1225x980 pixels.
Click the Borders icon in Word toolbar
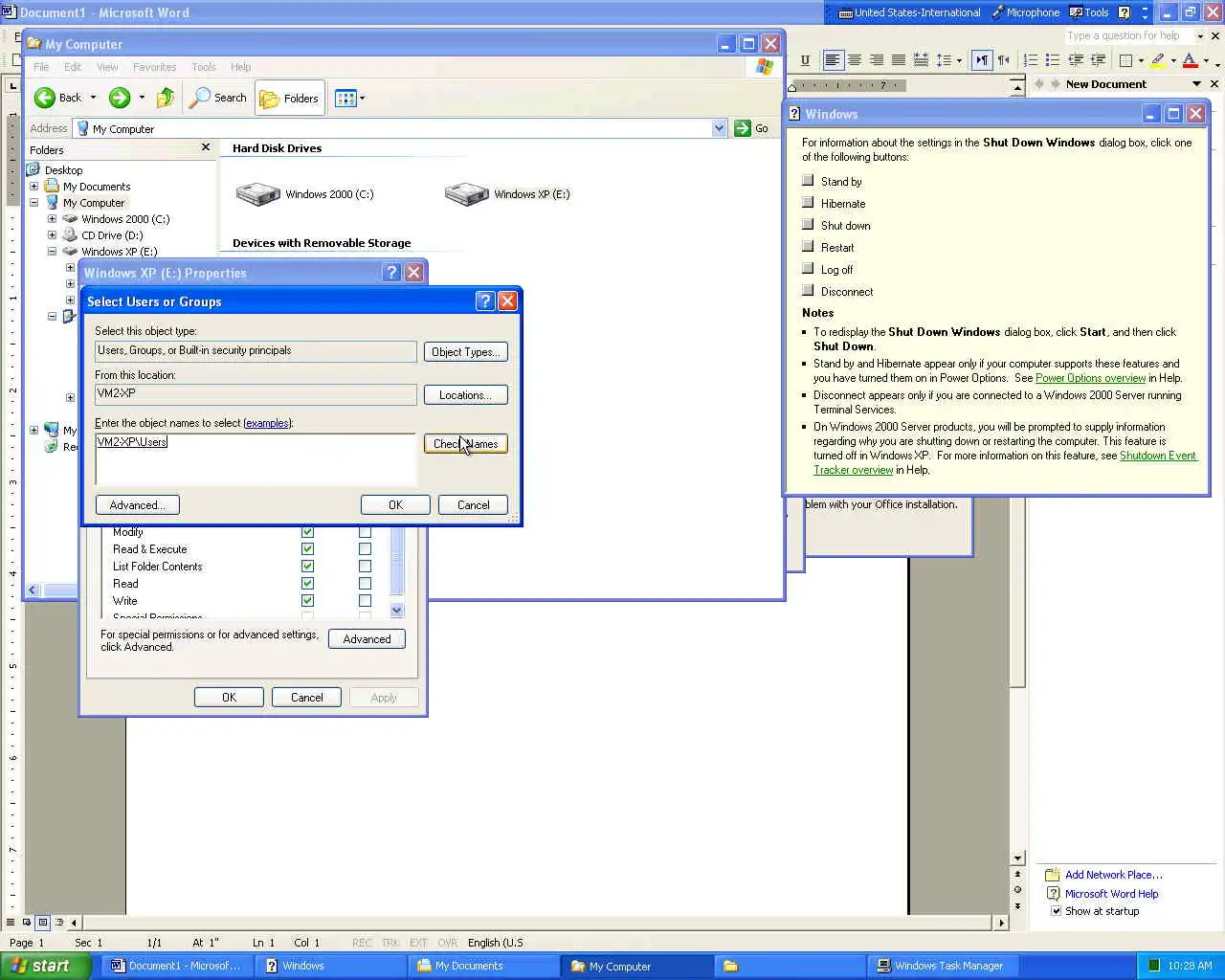click(x=1126, y=60)
